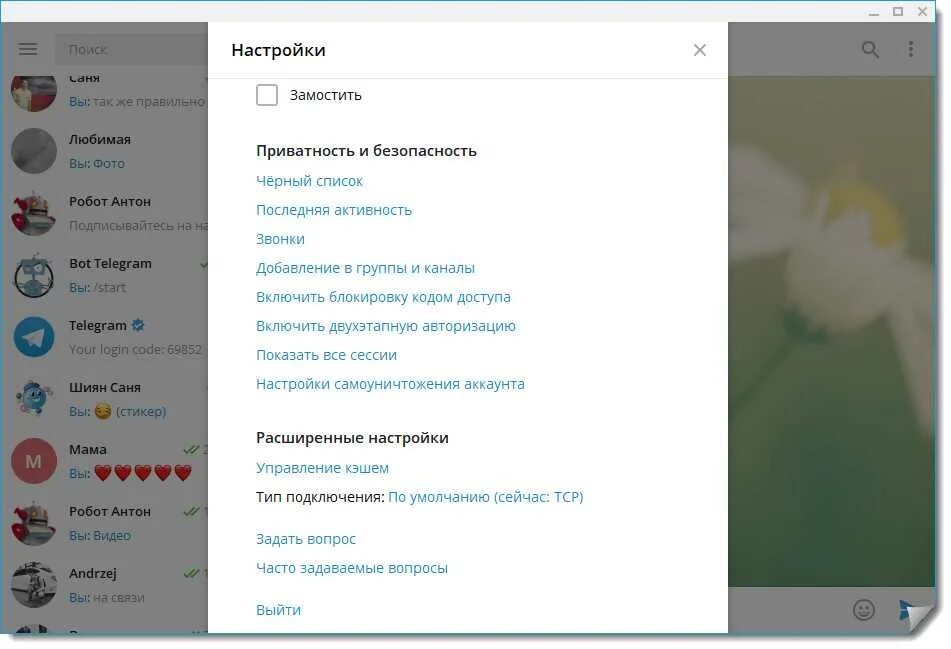Open Чёрный список settings
951x649 pixels.
(x=309, y=180)
